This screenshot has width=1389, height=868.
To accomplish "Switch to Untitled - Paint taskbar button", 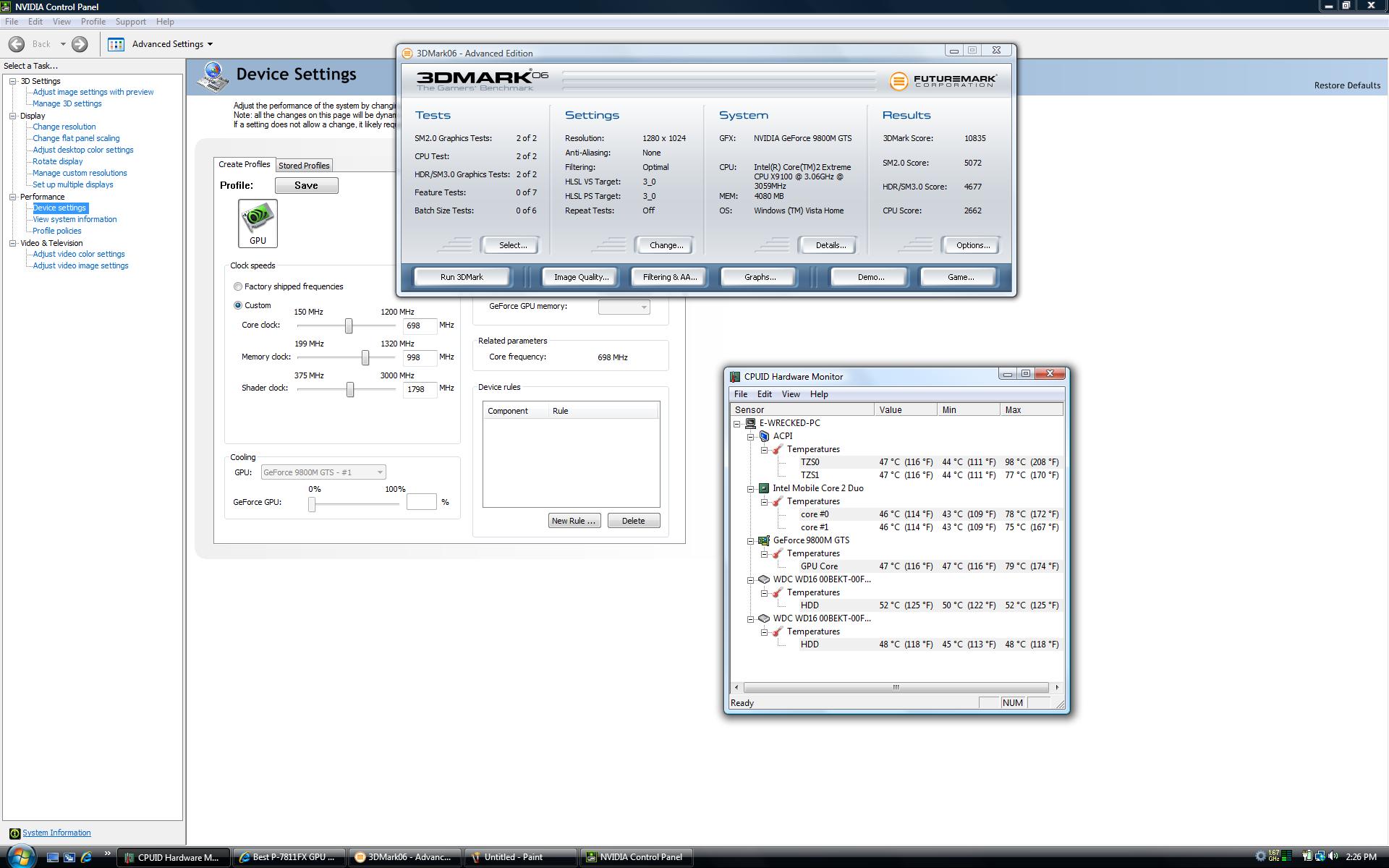I will pos(519,857).
